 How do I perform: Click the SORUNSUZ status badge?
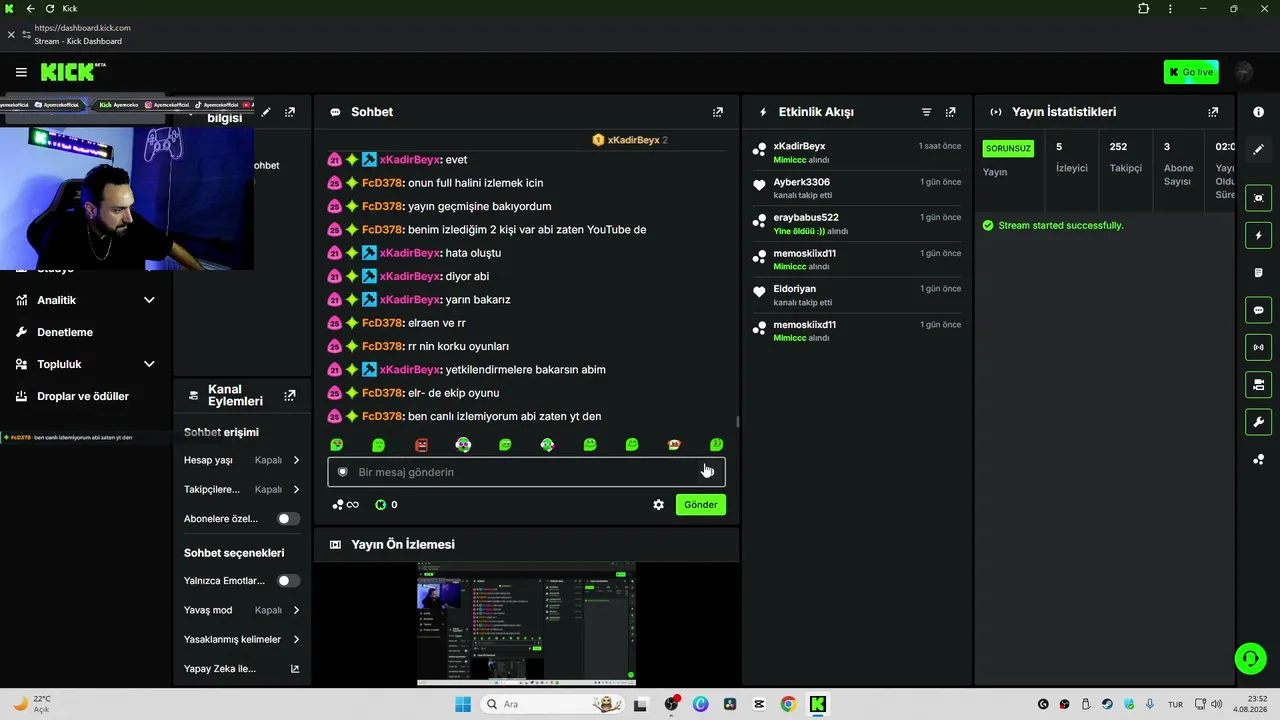[1008, 148]
